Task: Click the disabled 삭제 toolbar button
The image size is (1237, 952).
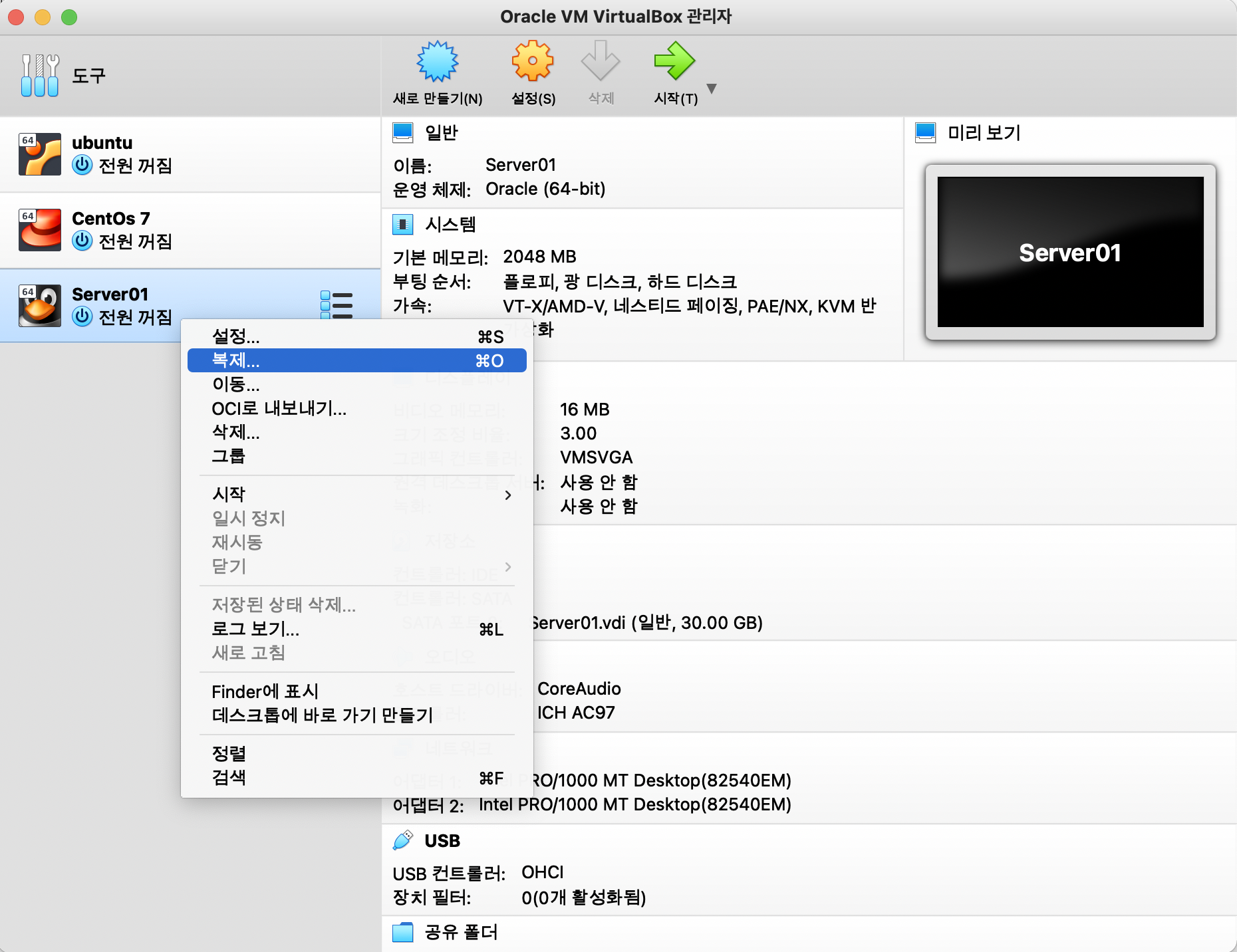Action: [x=601, y=72]
